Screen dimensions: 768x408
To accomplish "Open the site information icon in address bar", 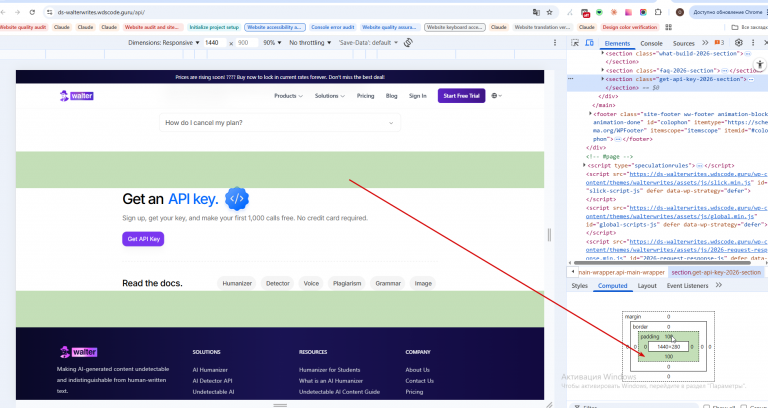I will click(x=50, y=12).
